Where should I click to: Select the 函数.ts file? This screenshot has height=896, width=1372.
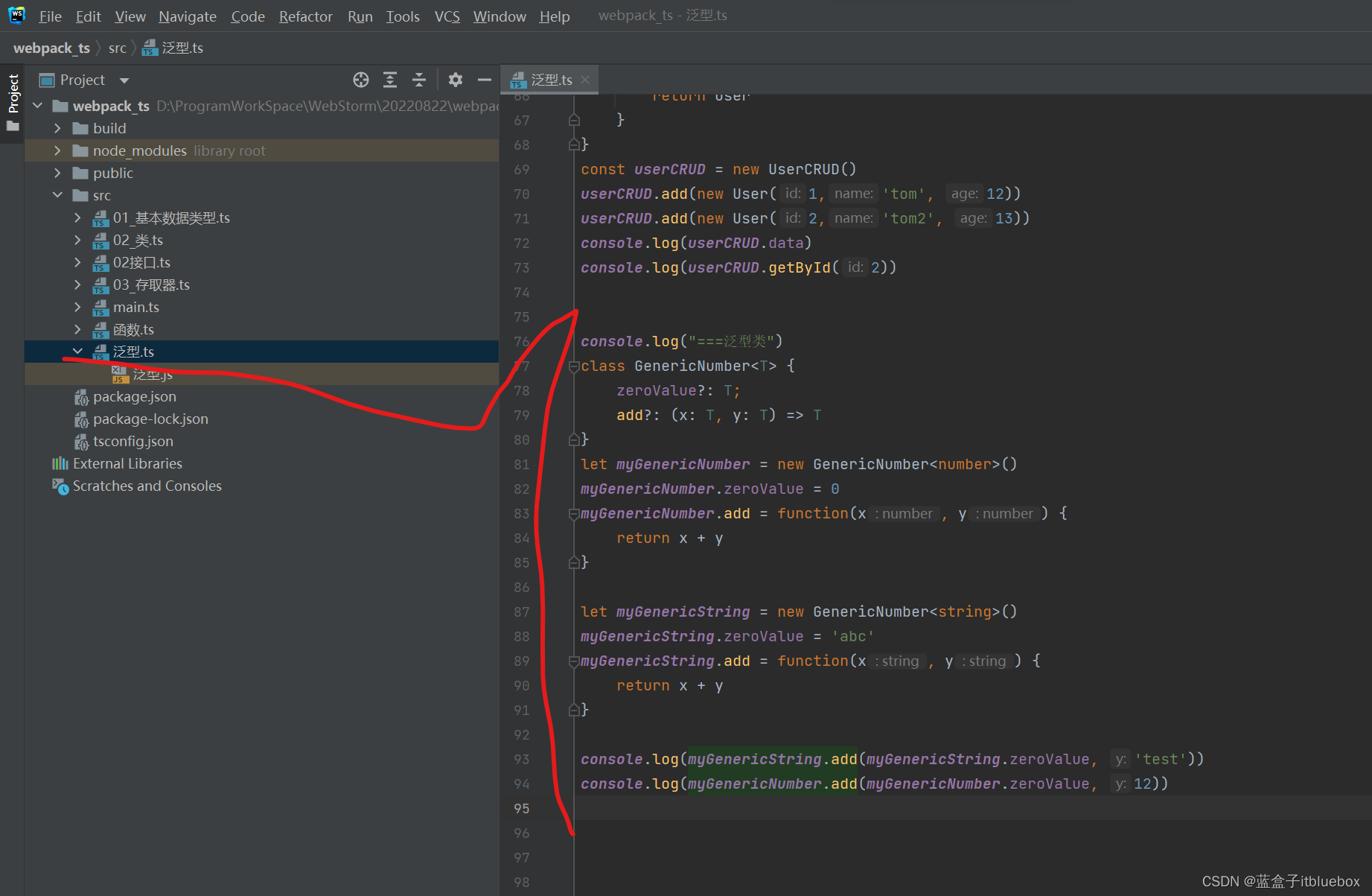pos(133,329)
